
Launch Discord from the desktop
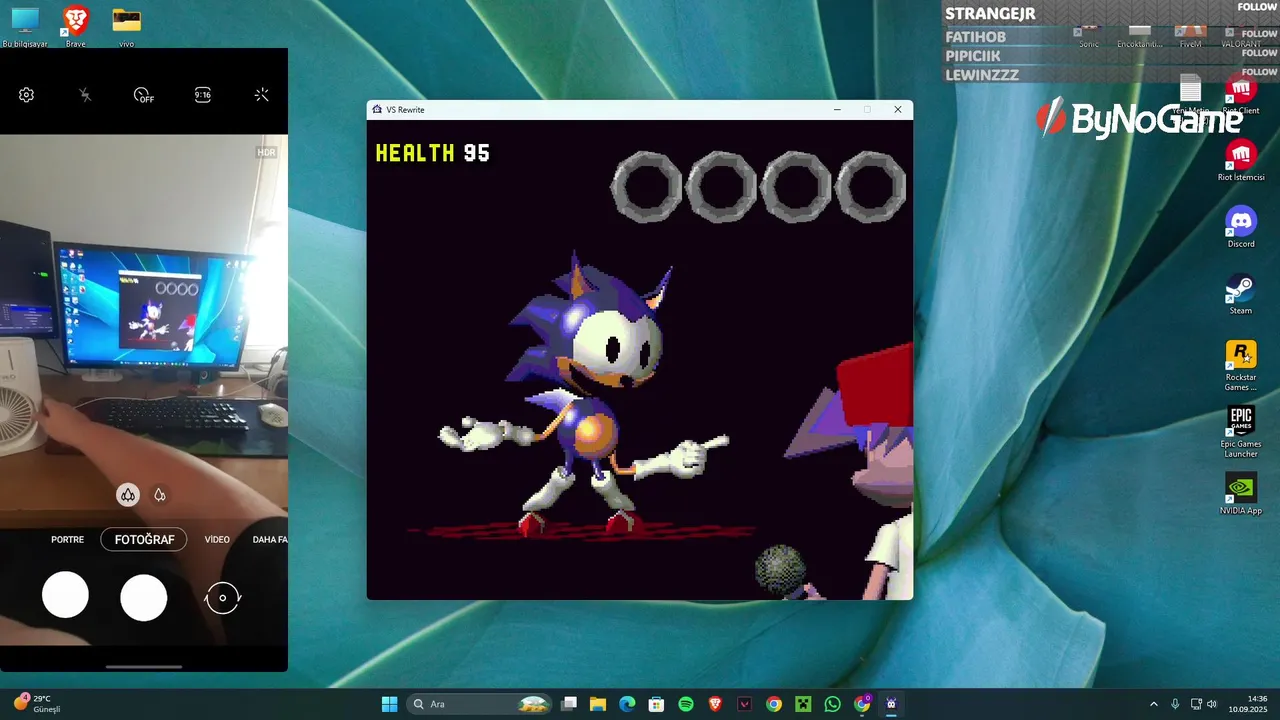(1241, 227)
